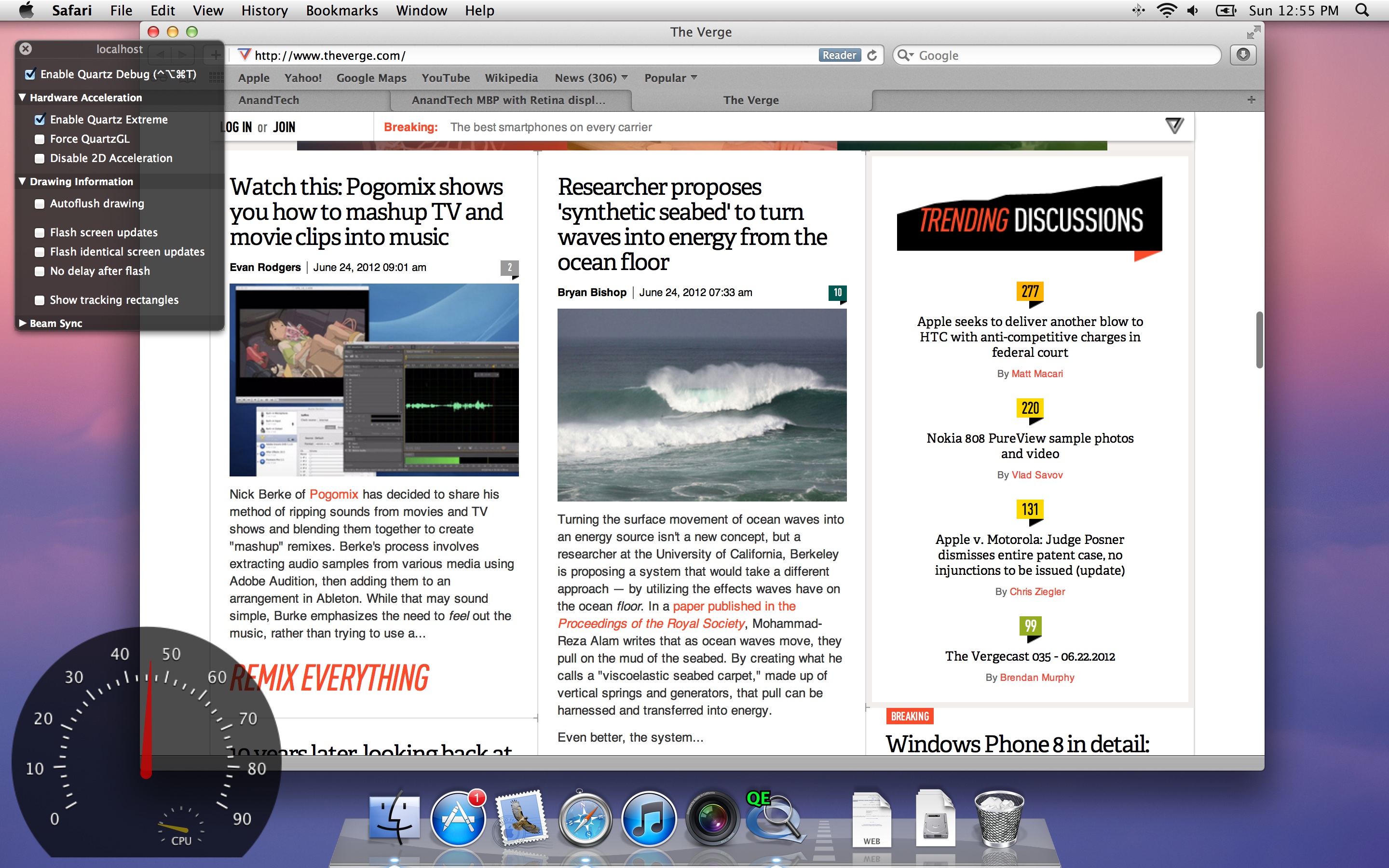Open comment bubble 2 on Pogomix article
The height and width of the screenshot is (868, 1389).
click(510, 268)
